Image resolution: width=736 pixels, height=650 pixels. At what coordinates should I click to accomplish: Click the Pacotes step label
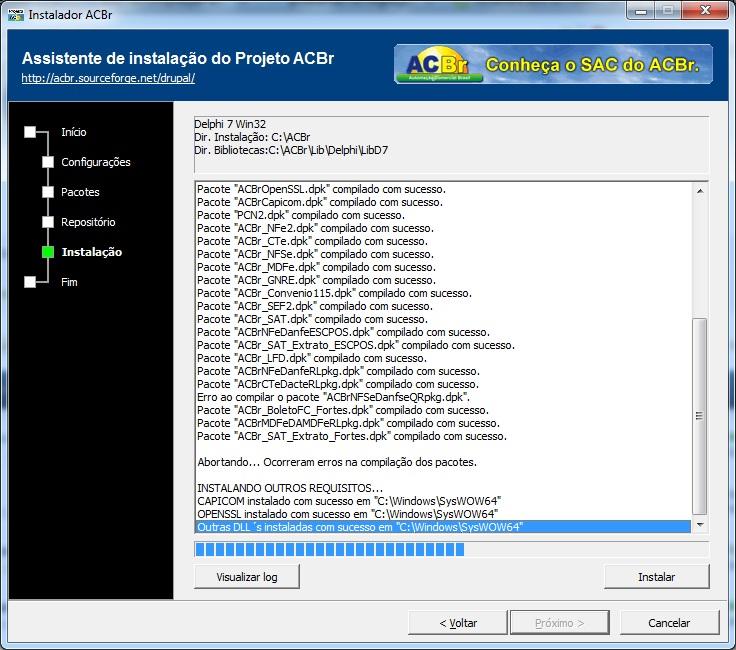(80, 192)
